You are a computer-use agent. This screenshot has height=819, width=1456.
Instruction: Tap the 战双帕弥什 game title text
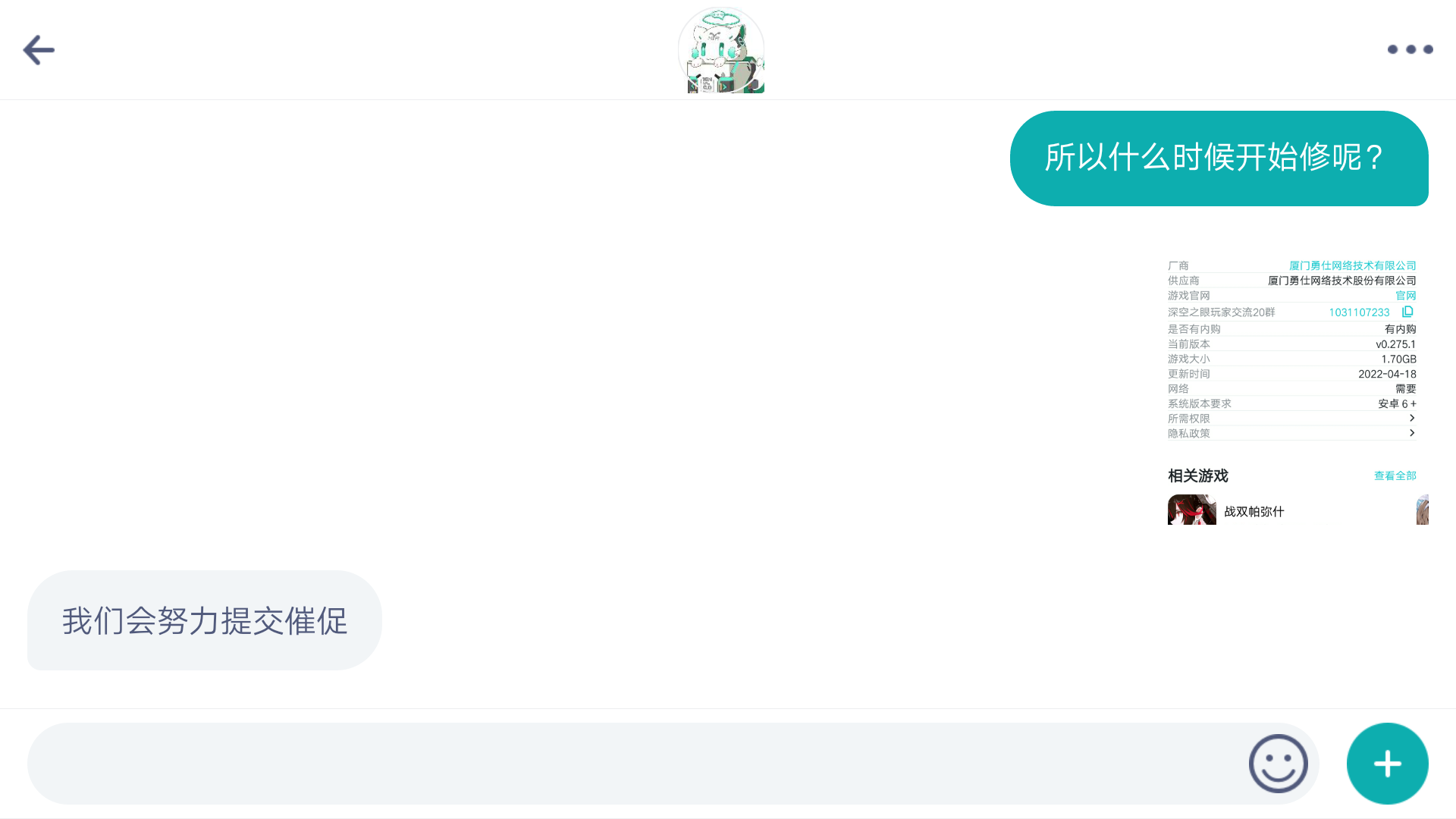[1254, 512]
